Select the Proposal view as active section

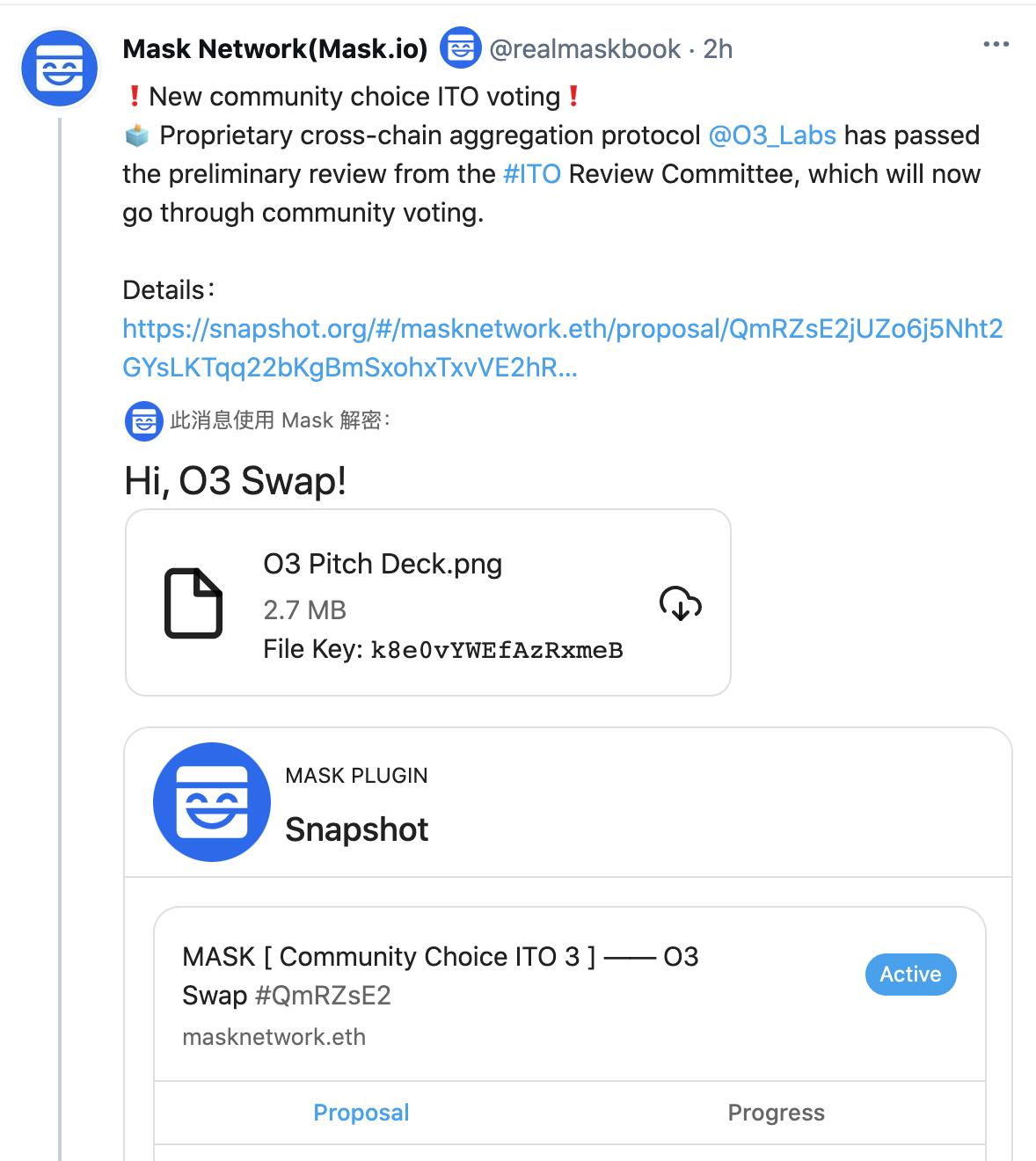coord(361,1112)
